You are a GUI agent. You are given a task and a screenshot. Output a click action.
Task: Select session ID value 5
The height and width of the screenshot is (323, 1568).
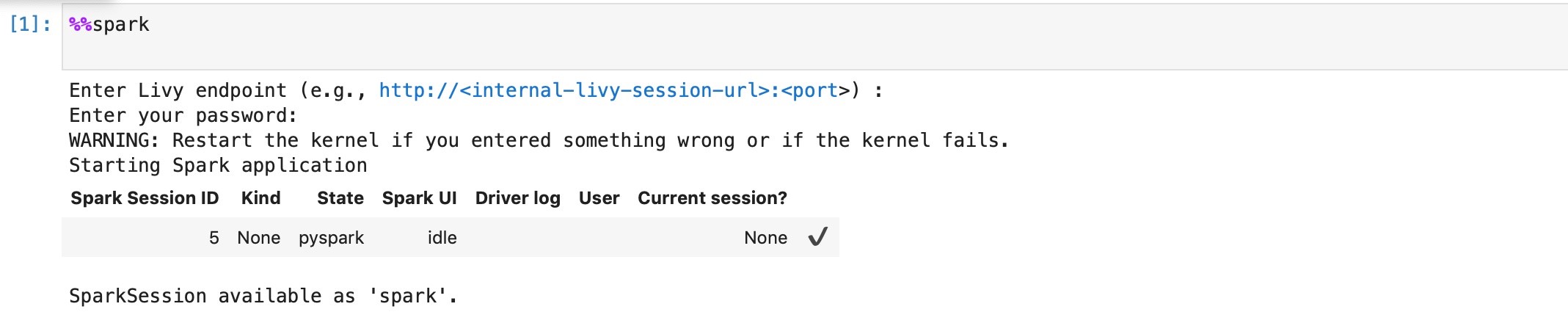click(214, 238)
